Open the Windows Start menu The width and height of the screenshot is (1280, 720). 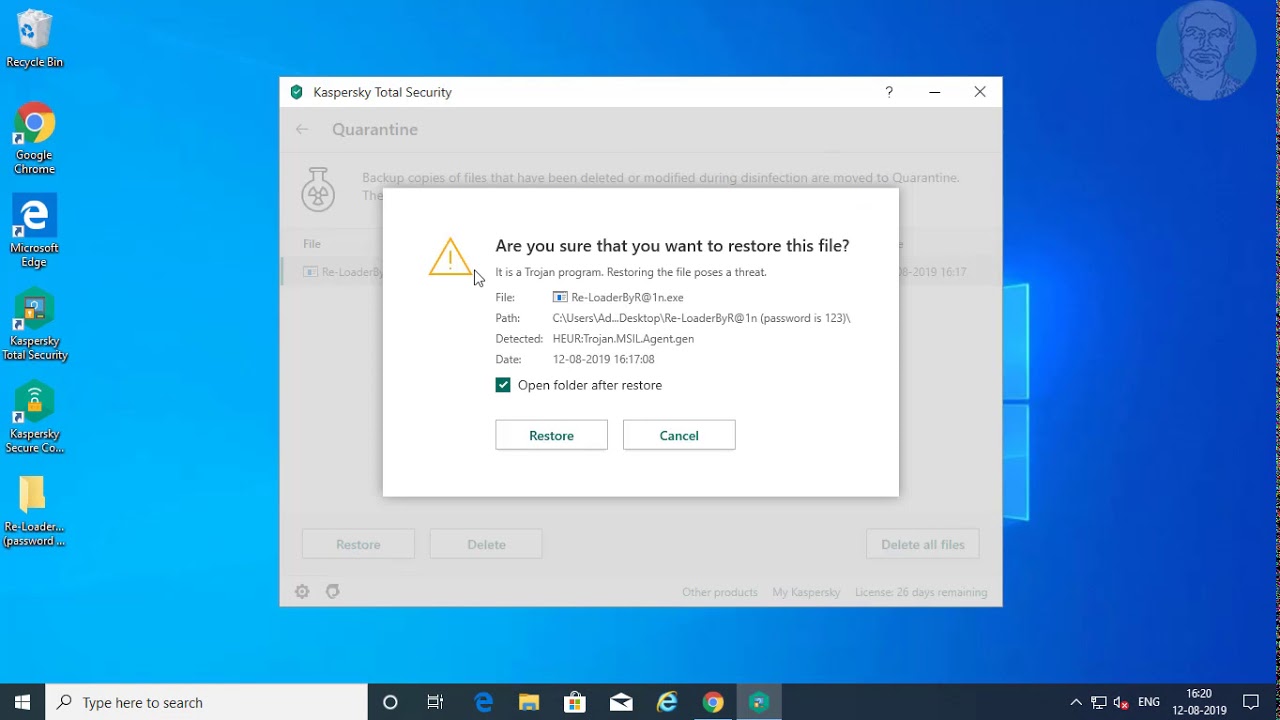tap(23, 702)
